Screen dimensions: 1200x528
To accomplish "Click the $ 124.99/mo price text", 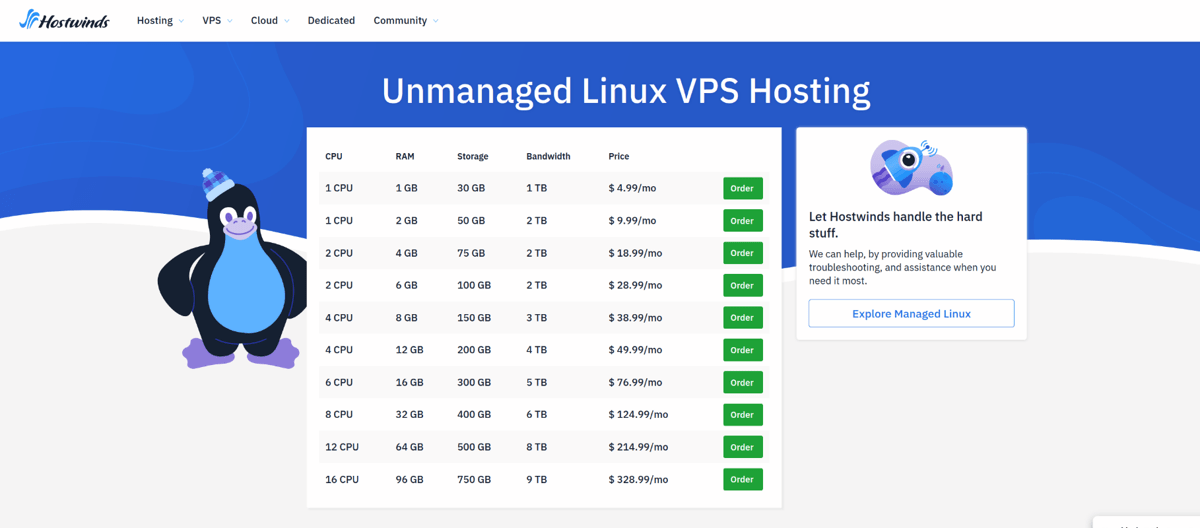I will tap(638, 414).
